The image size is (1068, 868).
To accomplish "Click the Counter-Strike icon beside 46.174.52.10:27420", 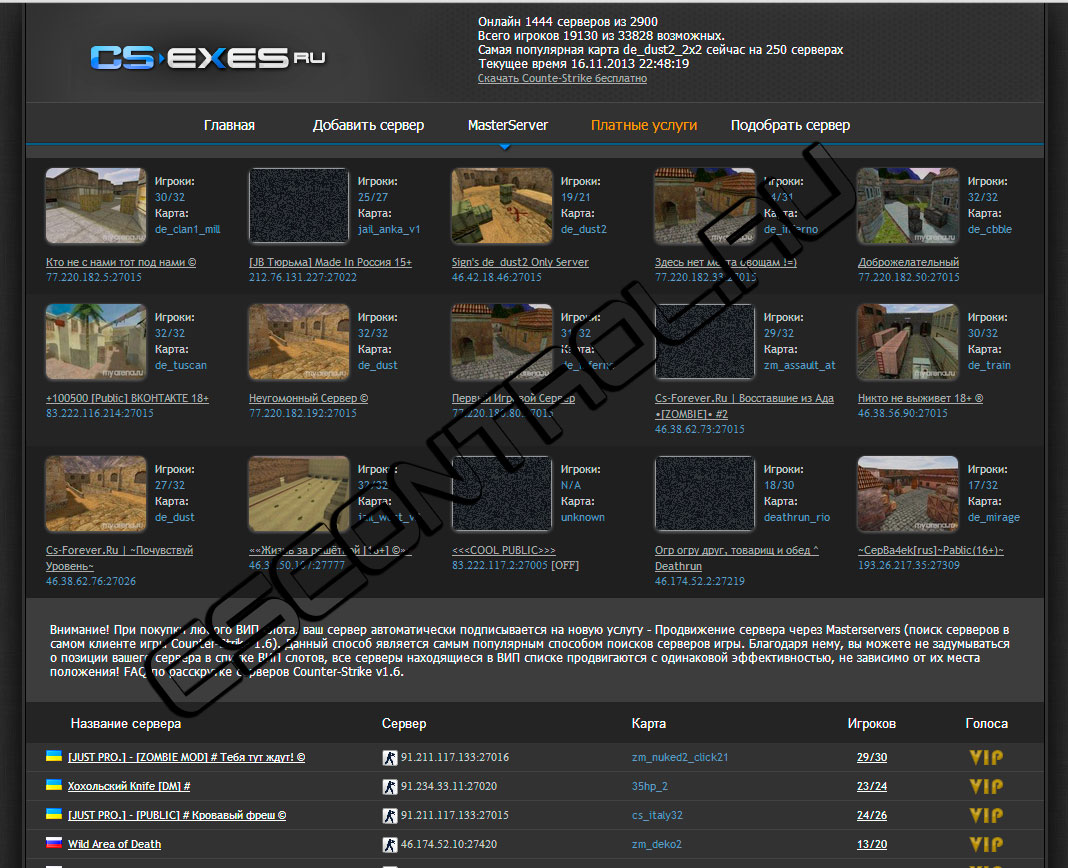I will click(390, 844).
